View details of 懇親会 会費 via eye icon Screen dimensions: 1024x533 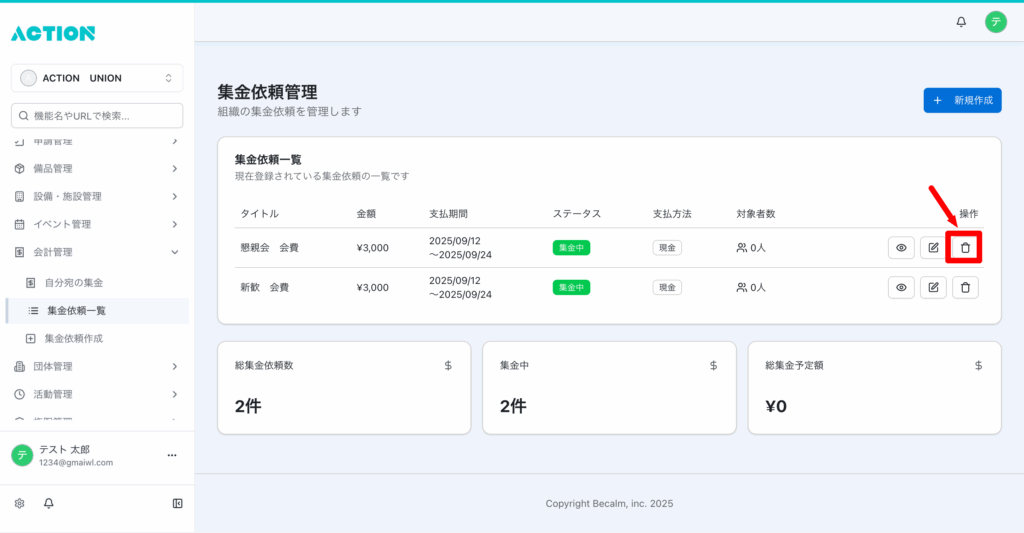coord(901,247)
